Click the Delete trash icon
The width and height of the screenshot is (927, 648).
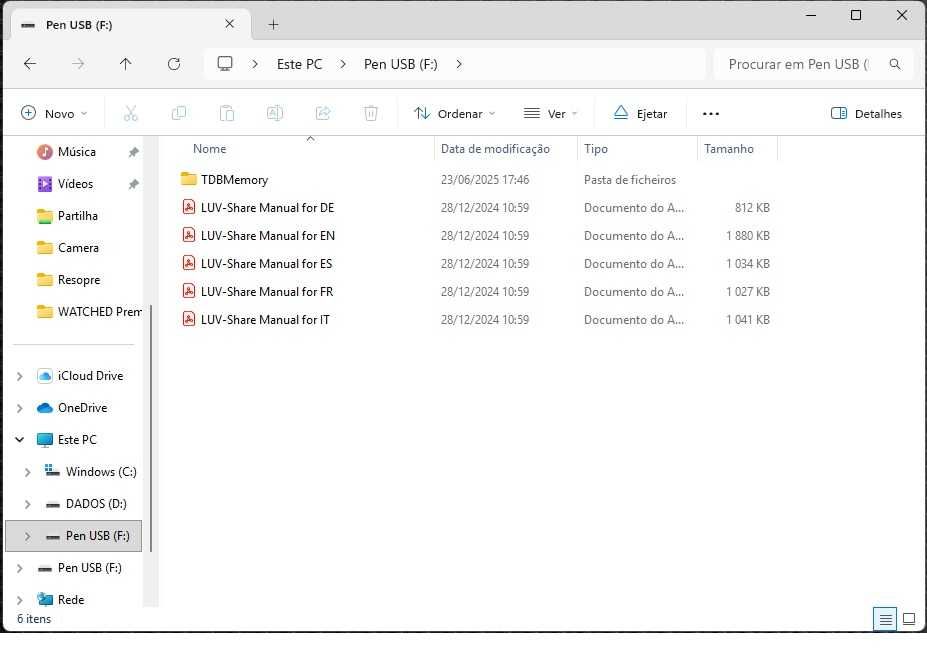tap(371, 113)
